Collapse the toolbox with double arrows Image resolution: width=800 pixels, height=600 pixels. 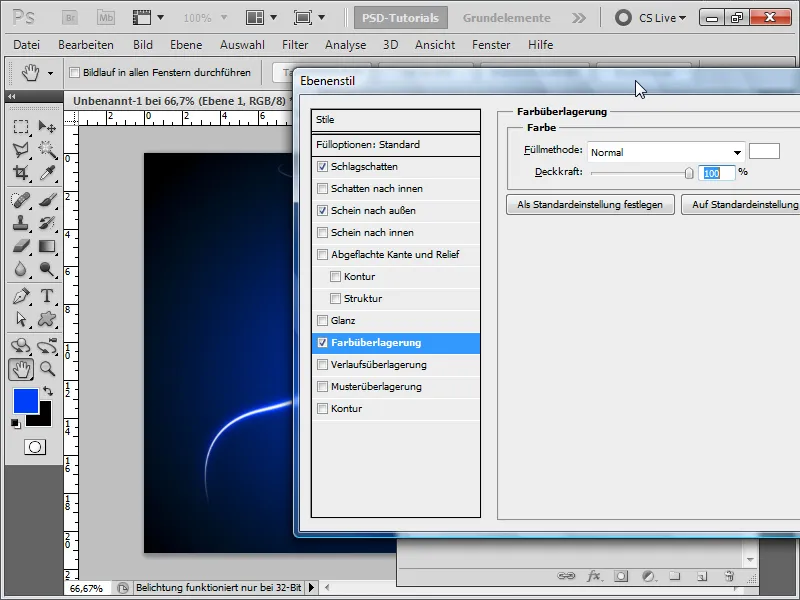(12, 96)
